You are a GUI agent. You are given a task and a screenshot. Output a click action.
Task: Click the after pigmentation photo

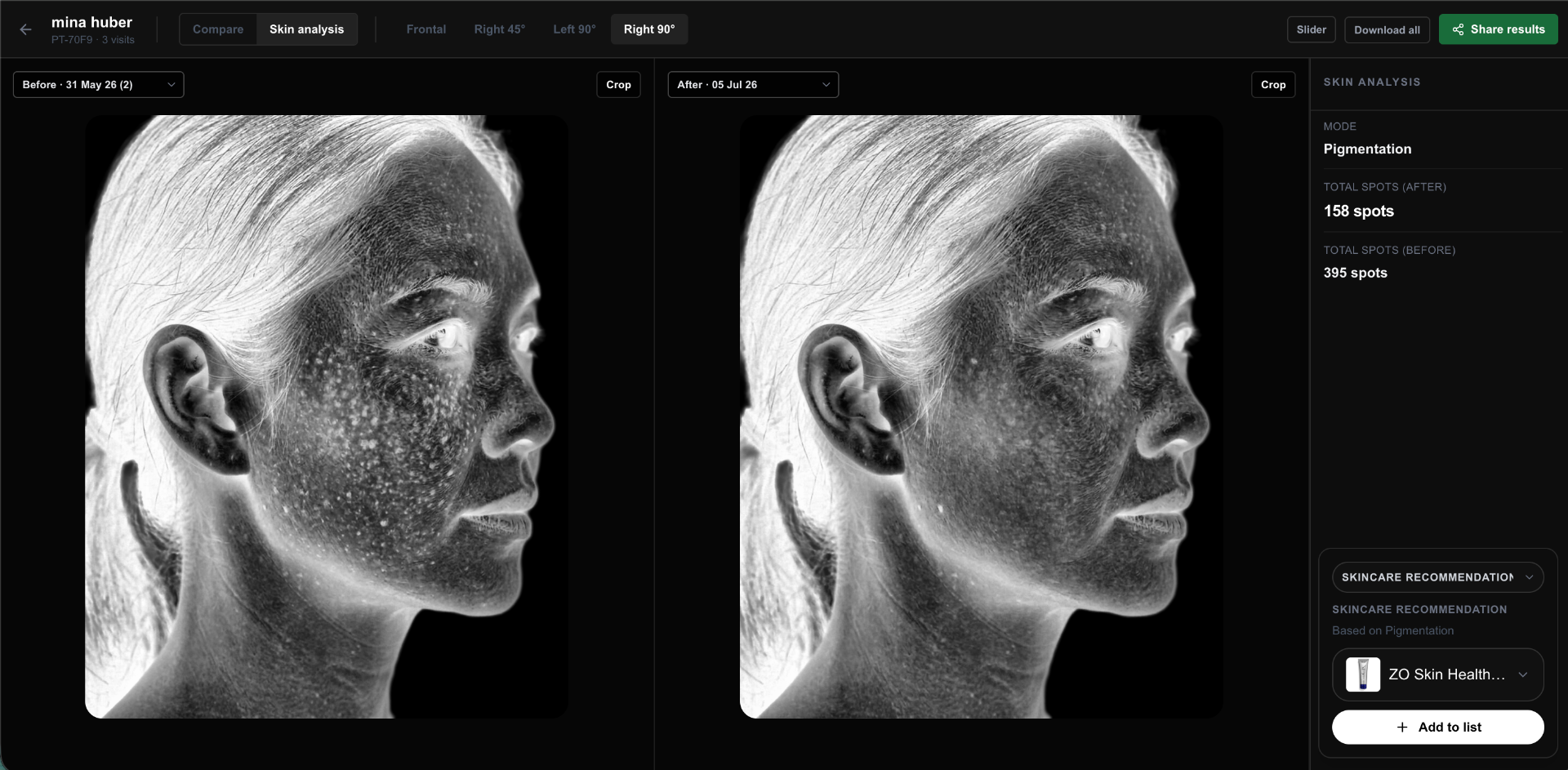[x=981, y=416]
